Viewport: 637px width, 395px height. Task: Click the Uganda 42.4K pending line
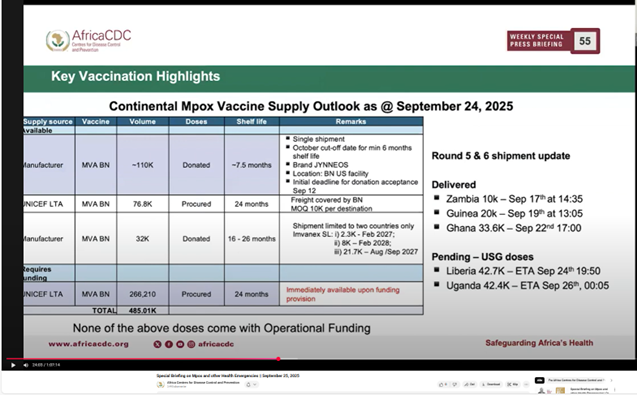tap(527, 286)
